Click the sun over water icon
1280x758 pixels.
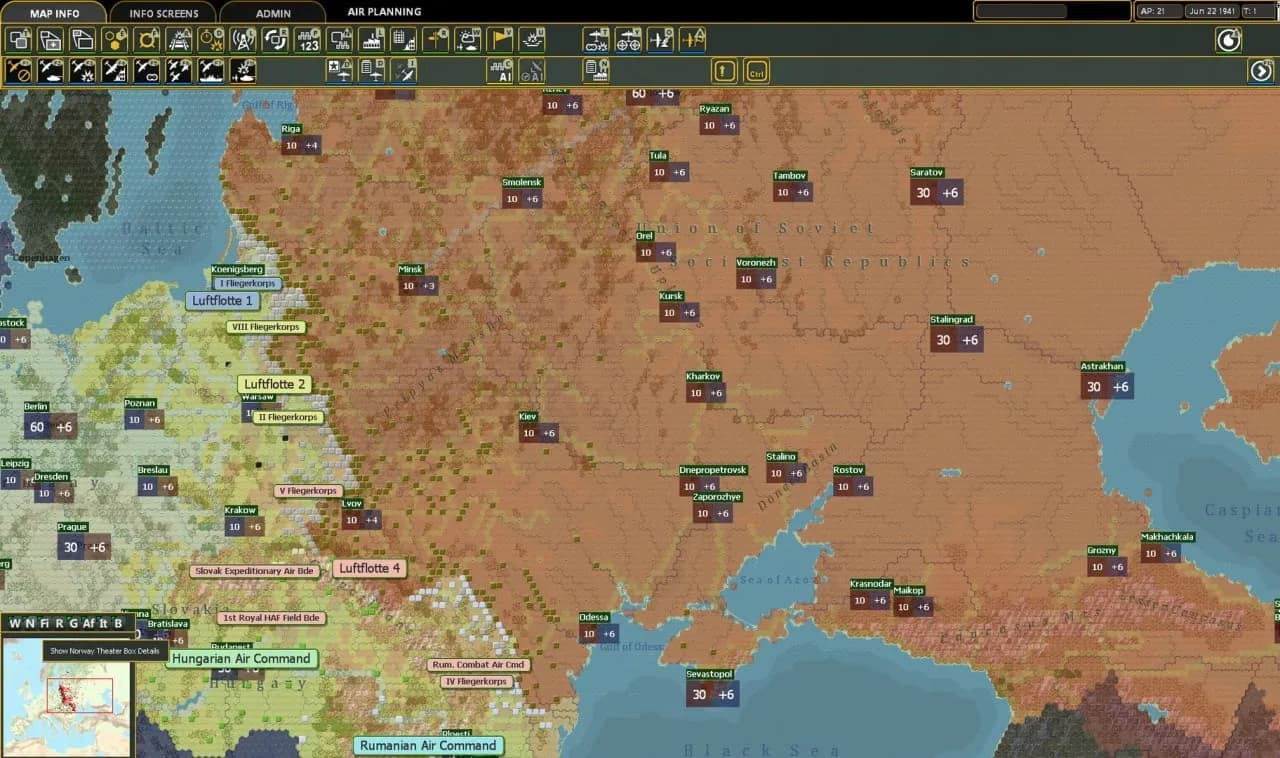531,40
